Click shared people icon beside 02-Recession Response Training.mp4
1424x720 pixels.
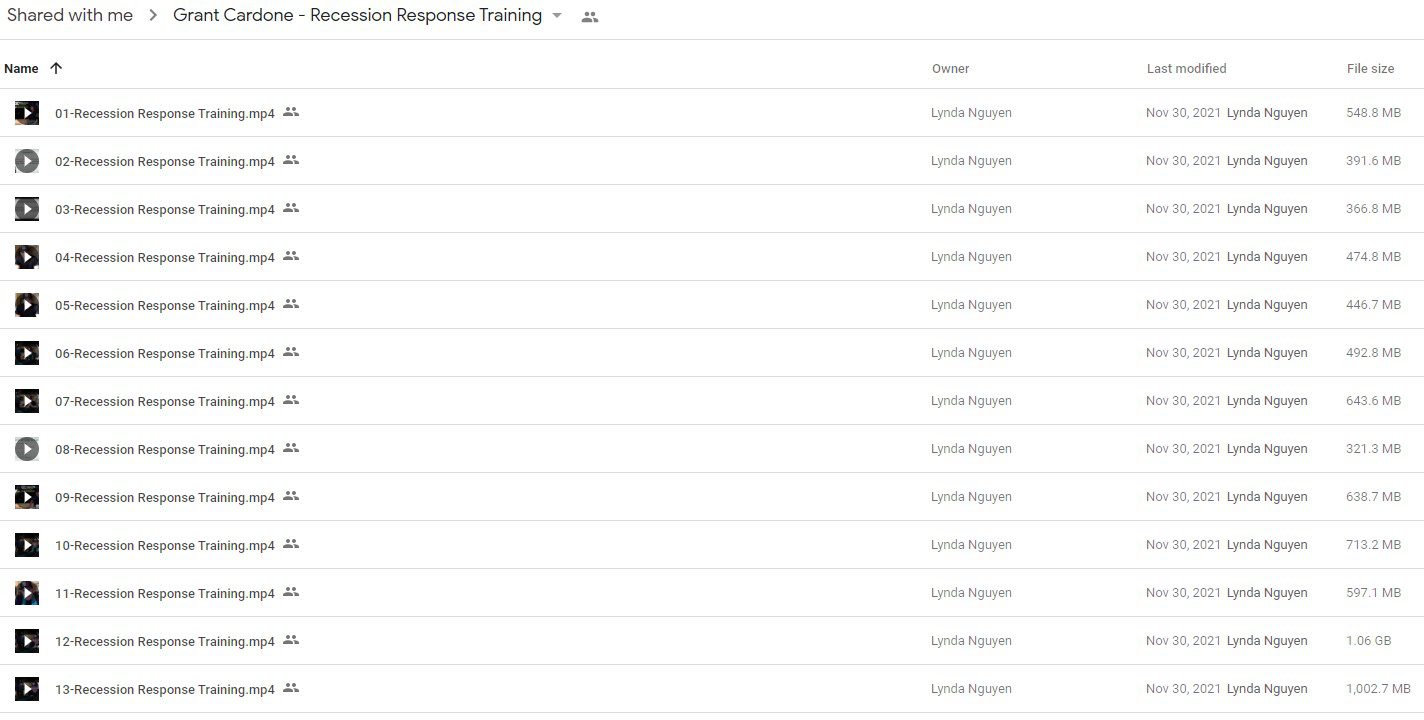(291, 160)
